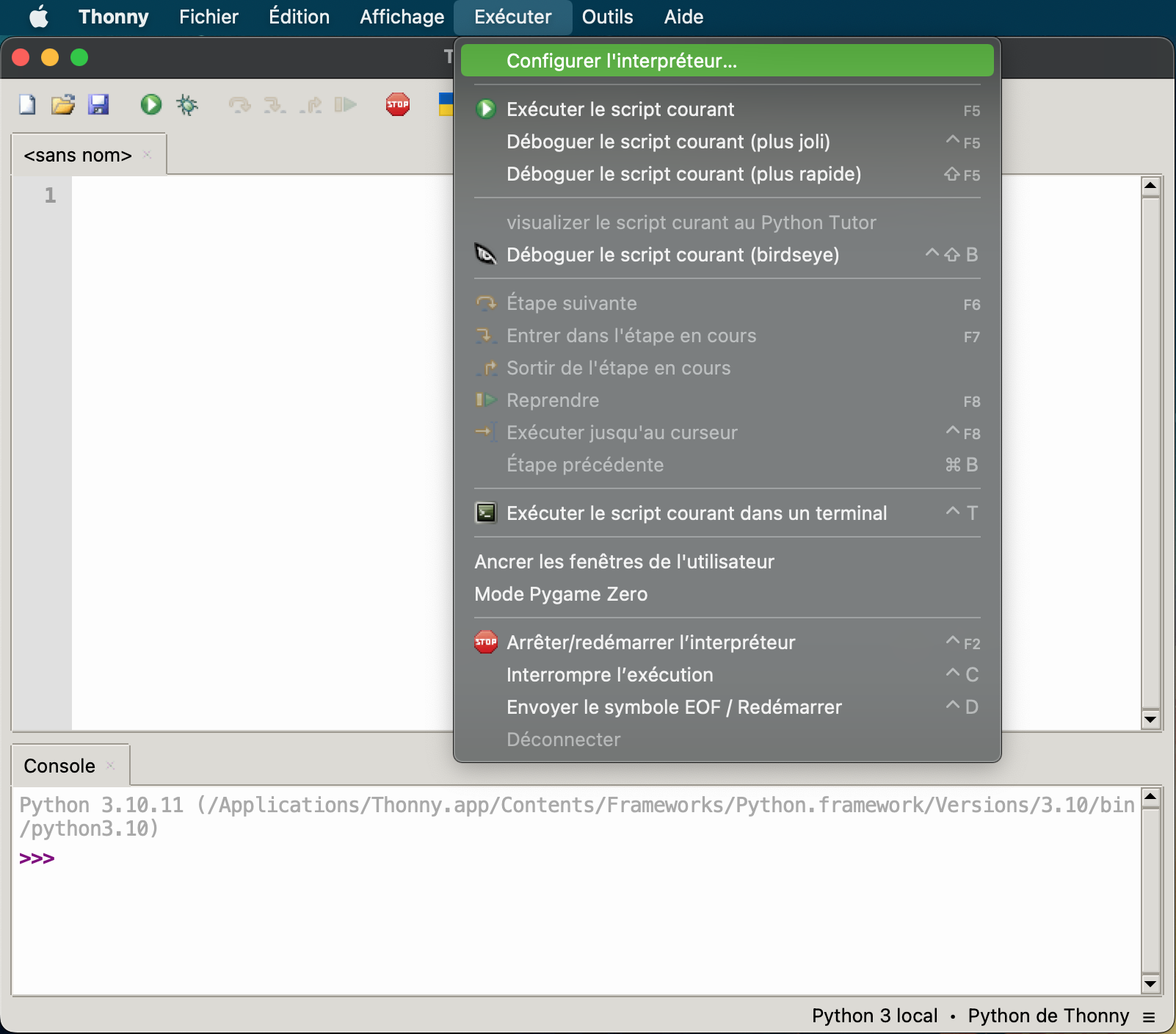Open a file with the folder icon

click(x=63, y=105)
